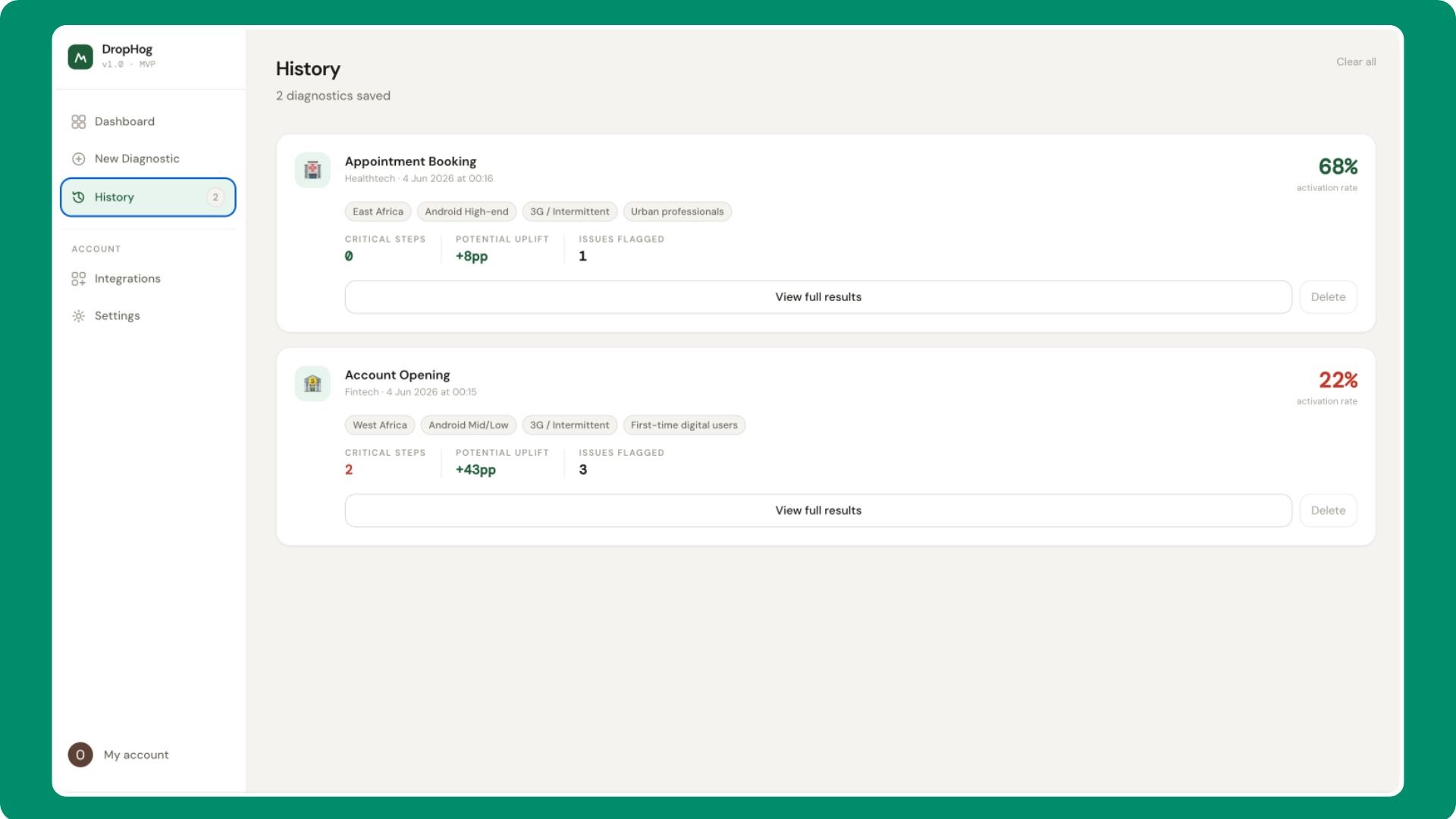View full results for Appointment Booking
The height and width of the screenshot is (819, 1456).
click(x=818, y=297)
